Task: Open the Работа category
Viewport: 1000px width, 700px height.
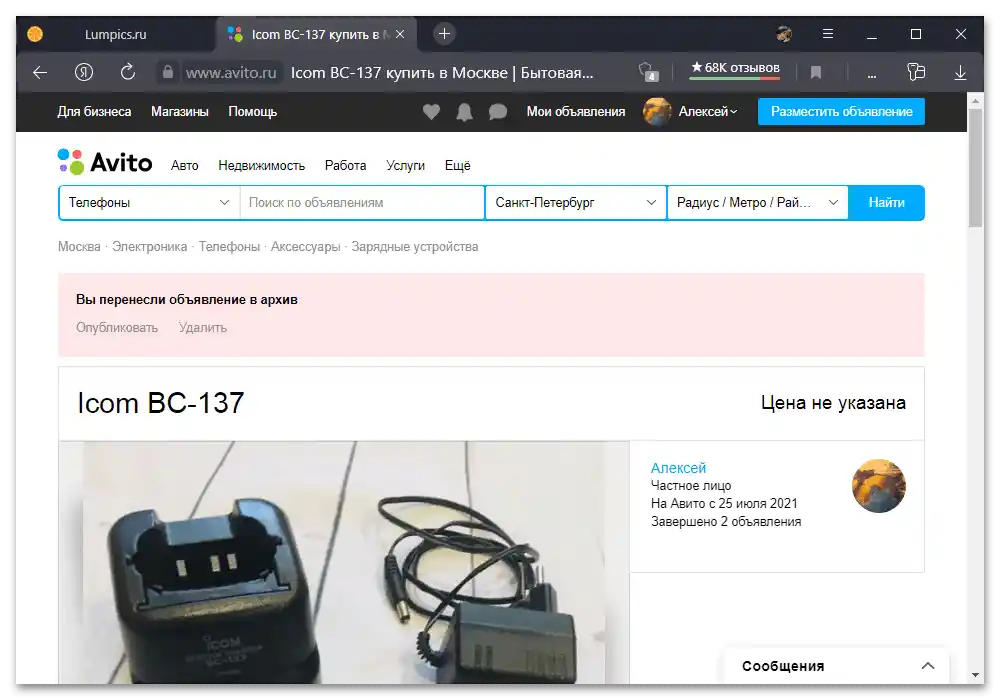Action: (345, 166)
